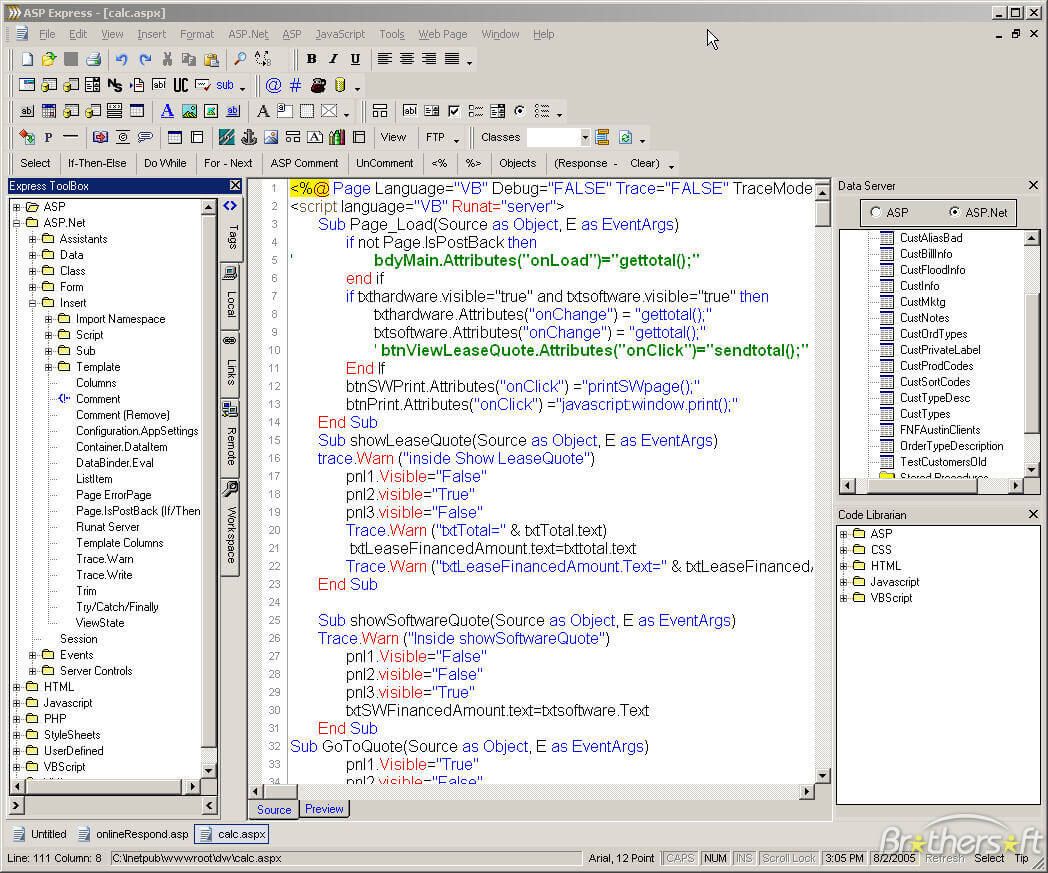Click the Bold formatting icon

tap(311, 59)
